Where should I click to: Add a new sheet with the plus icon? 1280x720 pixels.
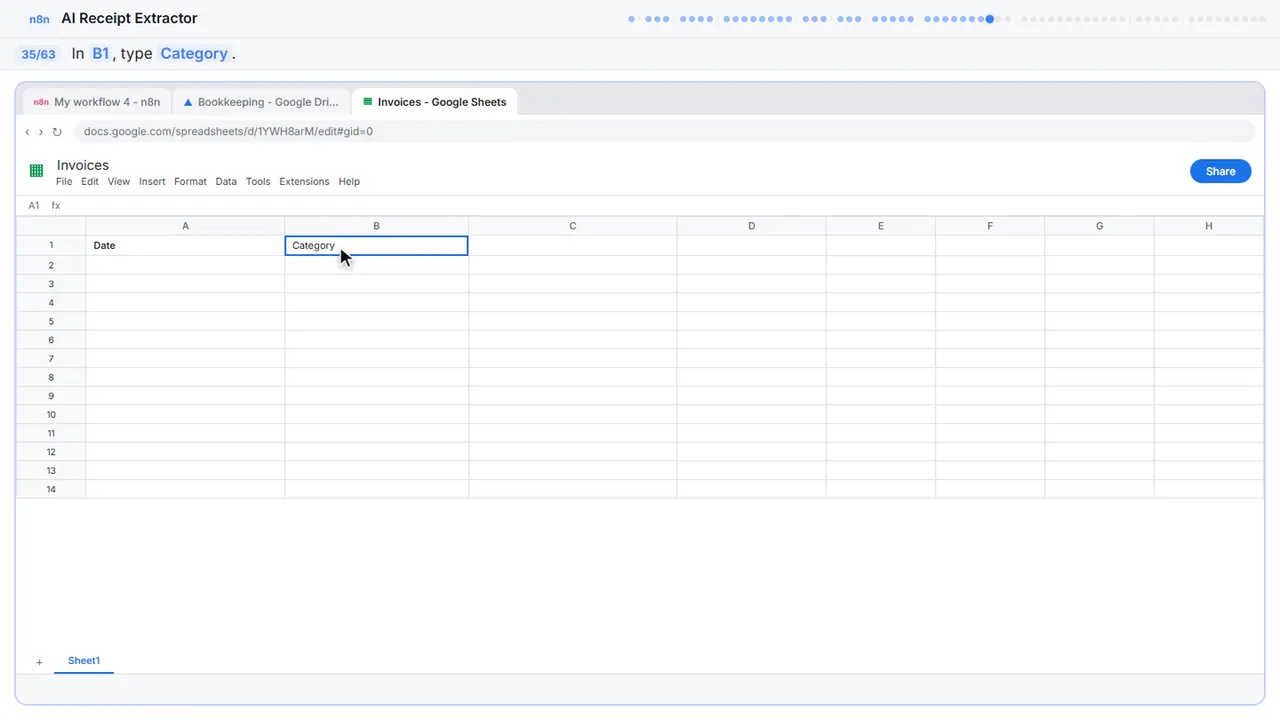click(x=39, y=662)
